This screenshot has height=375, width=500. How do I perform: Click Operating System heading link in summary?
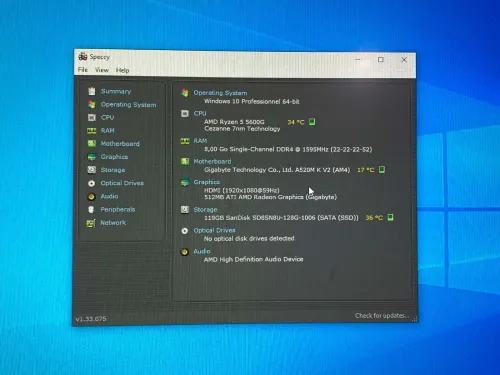tap(220, 93)
